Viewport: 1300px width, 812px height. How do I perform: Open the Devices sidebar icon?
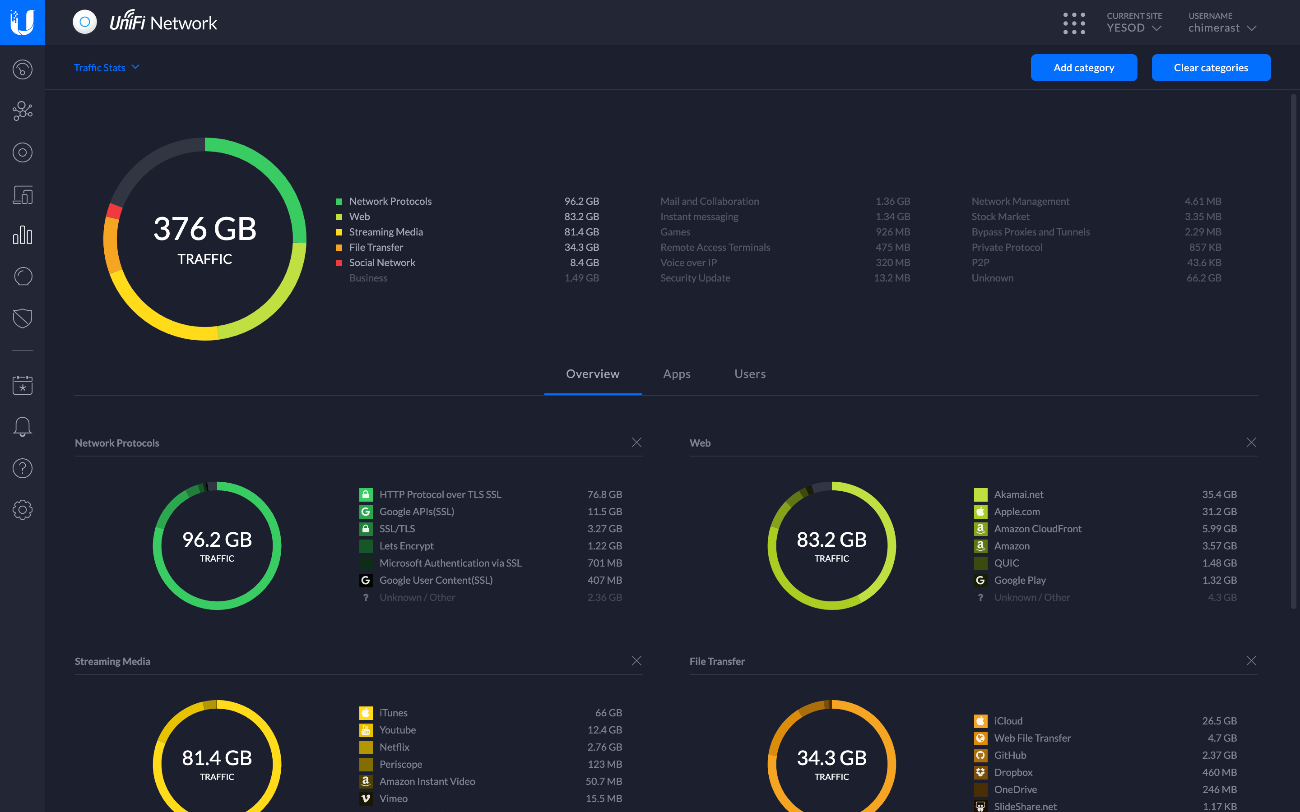(x=22, y=153)
